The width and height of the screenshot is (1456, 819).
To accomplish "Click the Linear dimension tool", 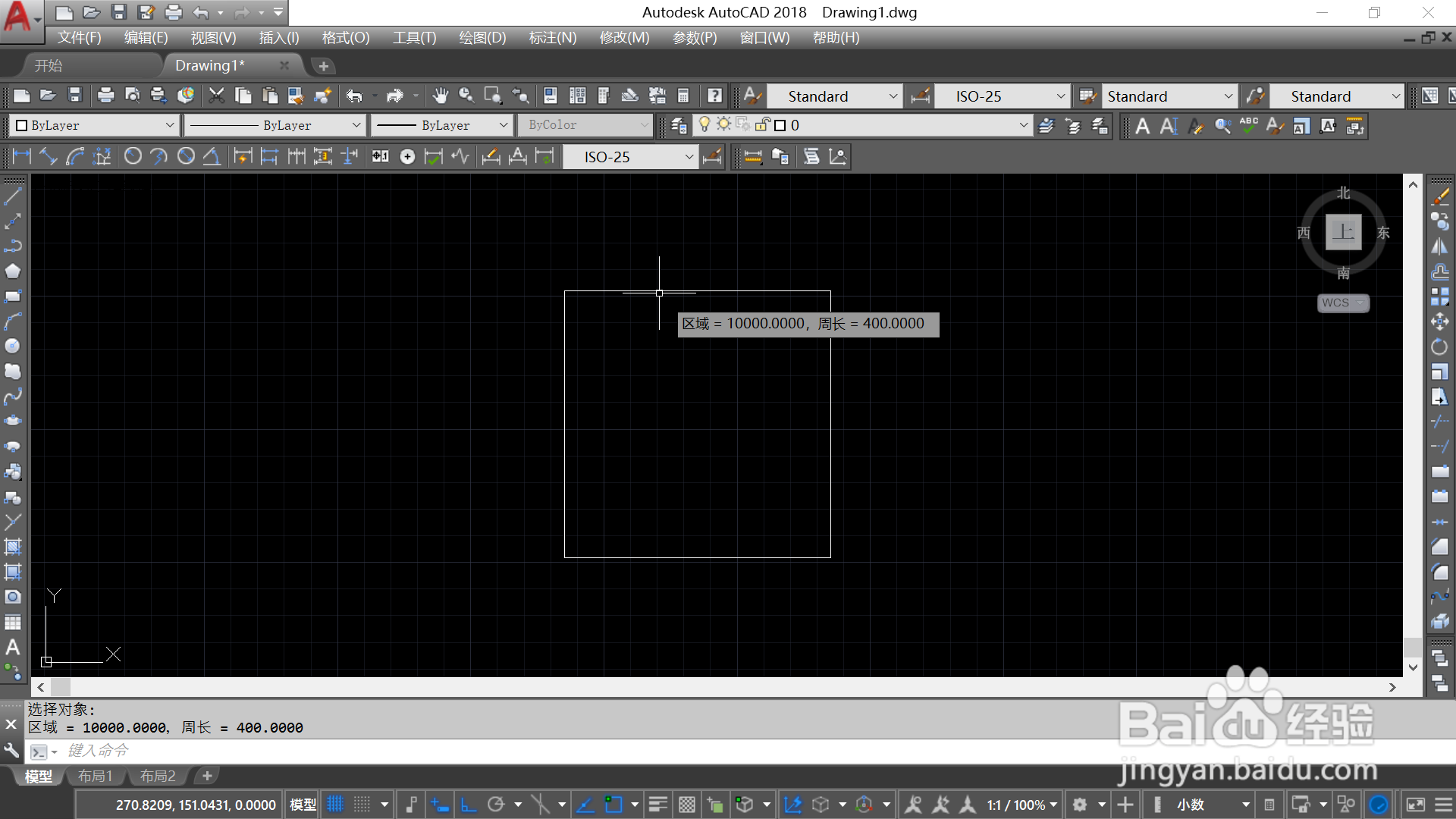I will 22,156.
